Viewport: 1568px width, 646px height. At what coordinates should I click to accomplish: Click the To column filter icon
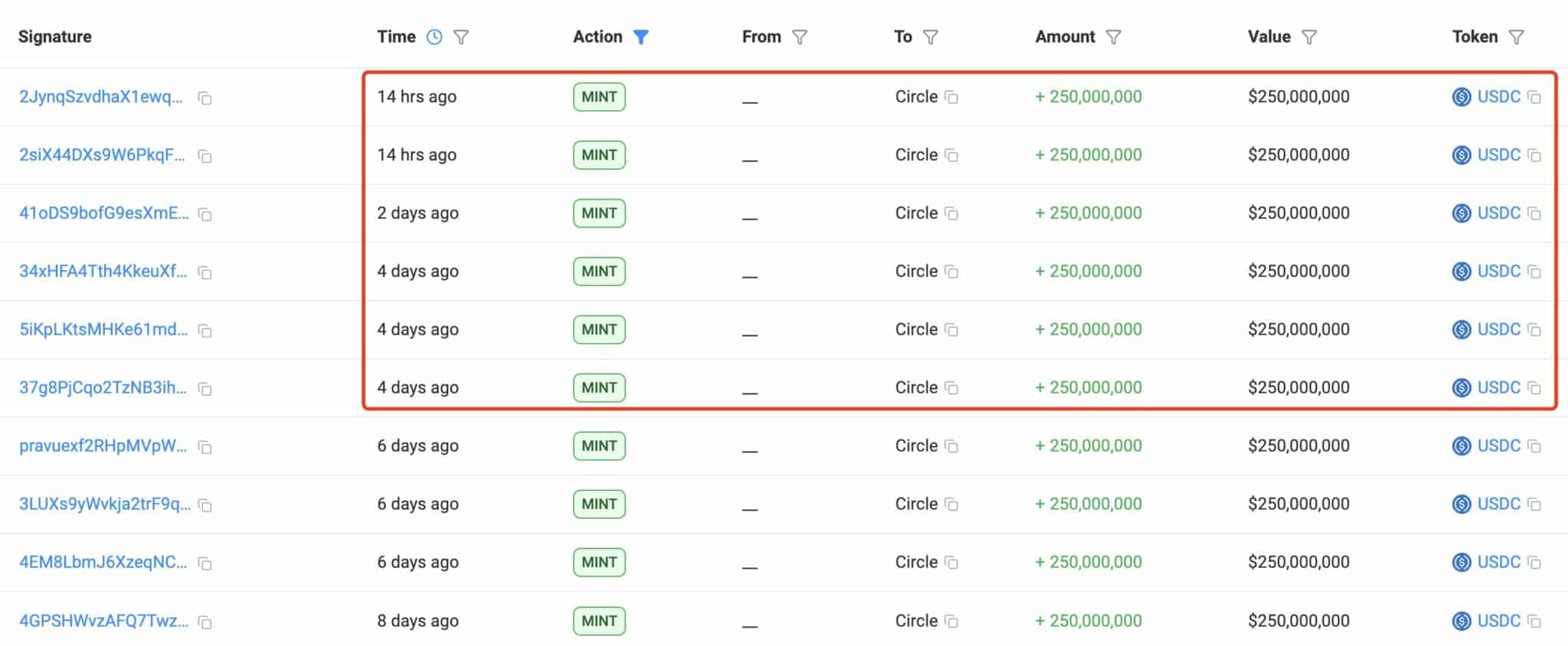[x=930, y=37]
